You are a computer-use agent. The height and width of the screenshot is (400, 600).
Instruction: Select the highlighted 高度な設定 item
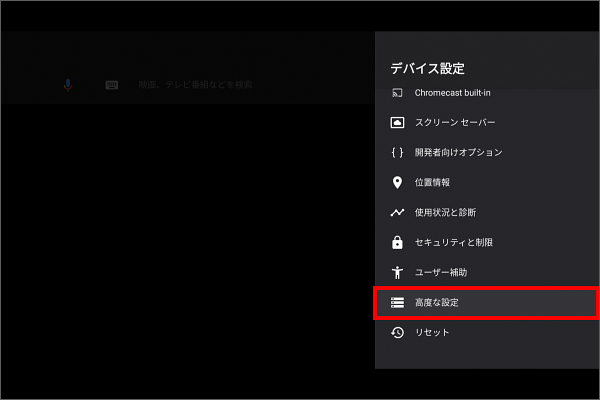485,302
